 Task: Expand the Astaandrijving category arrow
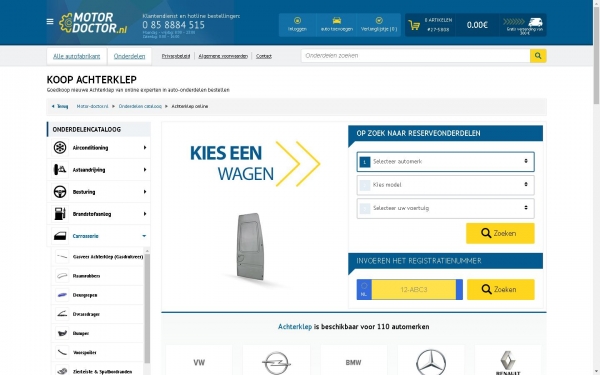(145, 170)
